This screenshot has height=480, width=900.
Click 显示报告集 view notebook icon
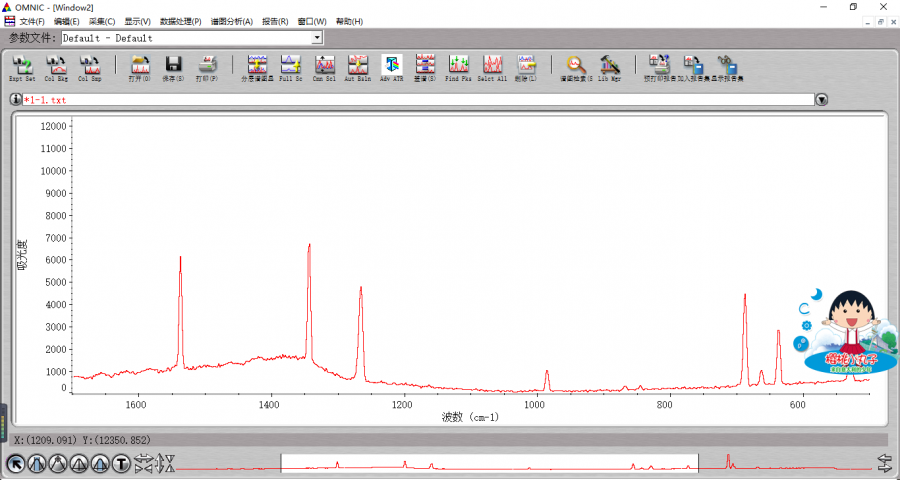pyautogui.click(x=727, y=68)
